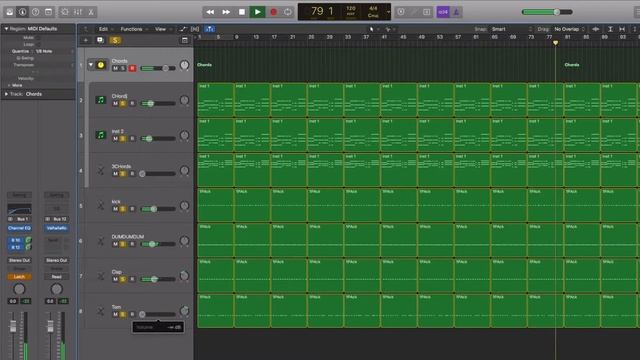Viewport: 640px width, 360px height.
Task: Collapse the Region MIDI Defaults disclosure triangle
Action: (x=6, y=29)
